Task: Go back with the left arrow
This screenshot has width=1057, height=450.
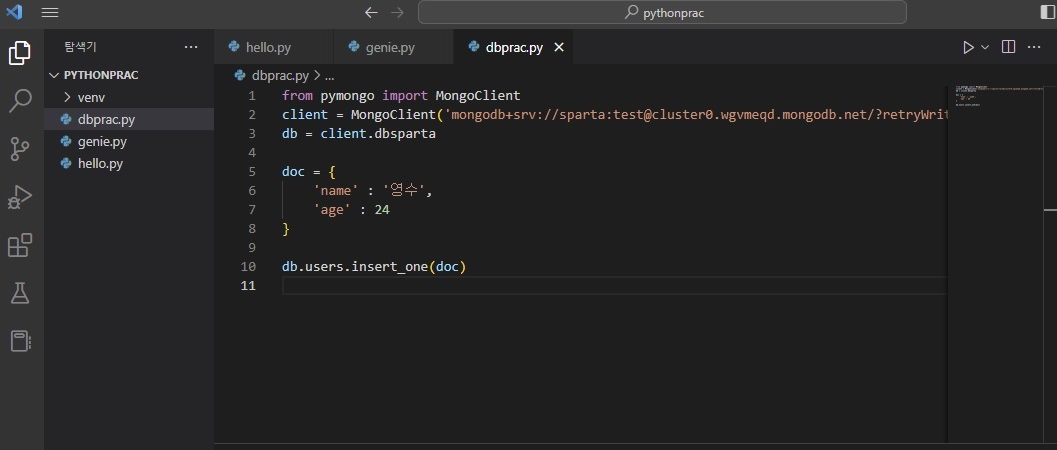Action: (371, 12)
